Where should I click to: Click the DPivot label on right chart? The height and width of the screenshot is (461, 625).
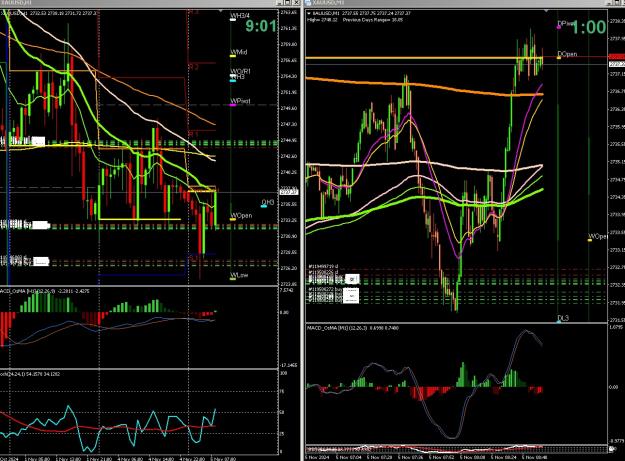point(564,24)
